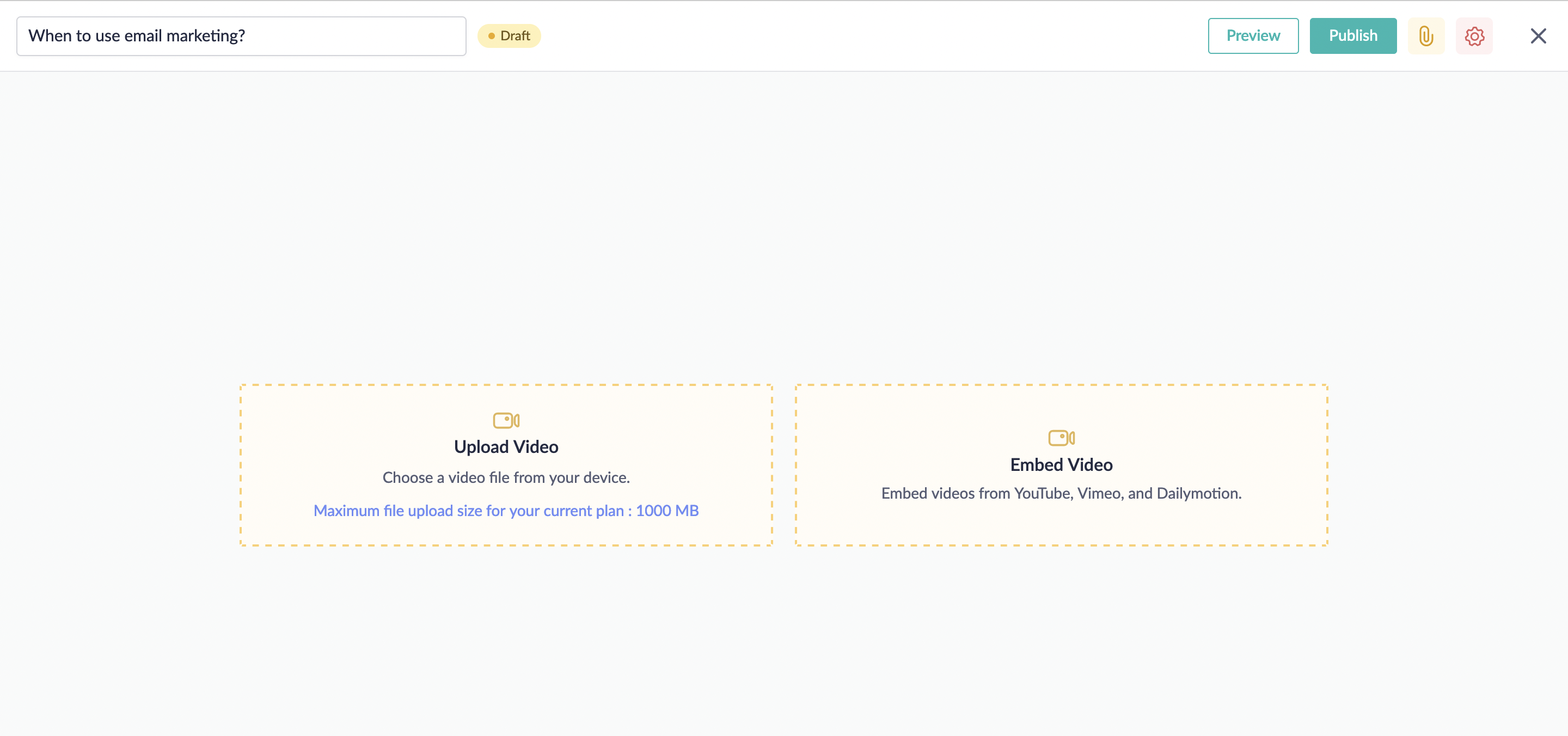Close the lesson editor with X

[1538, 36]
